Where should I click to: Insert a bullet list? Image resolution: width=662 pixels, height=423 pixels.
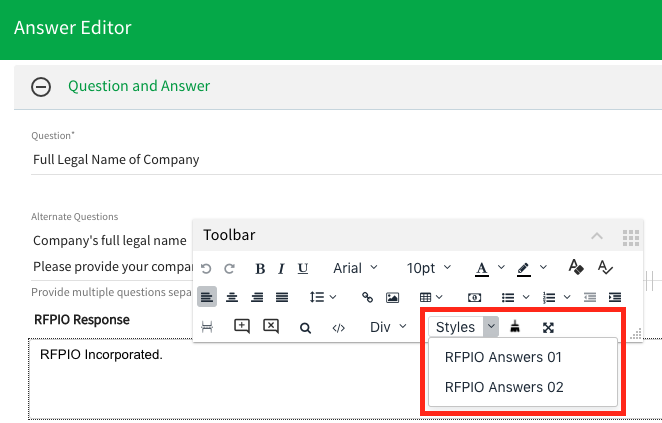(508, 298)
